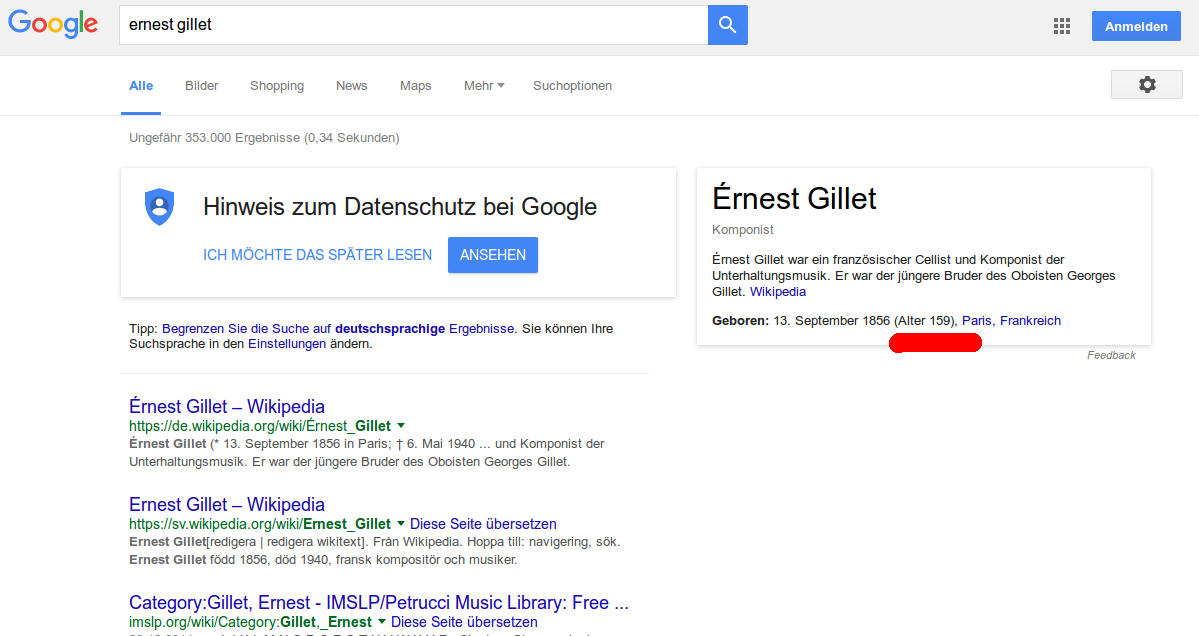The width and height of the screenshot is (1199, 636).
Task: Click ICH MÖCHTE DAS SPÄTER LESEN
Action: tap(317, 255)
